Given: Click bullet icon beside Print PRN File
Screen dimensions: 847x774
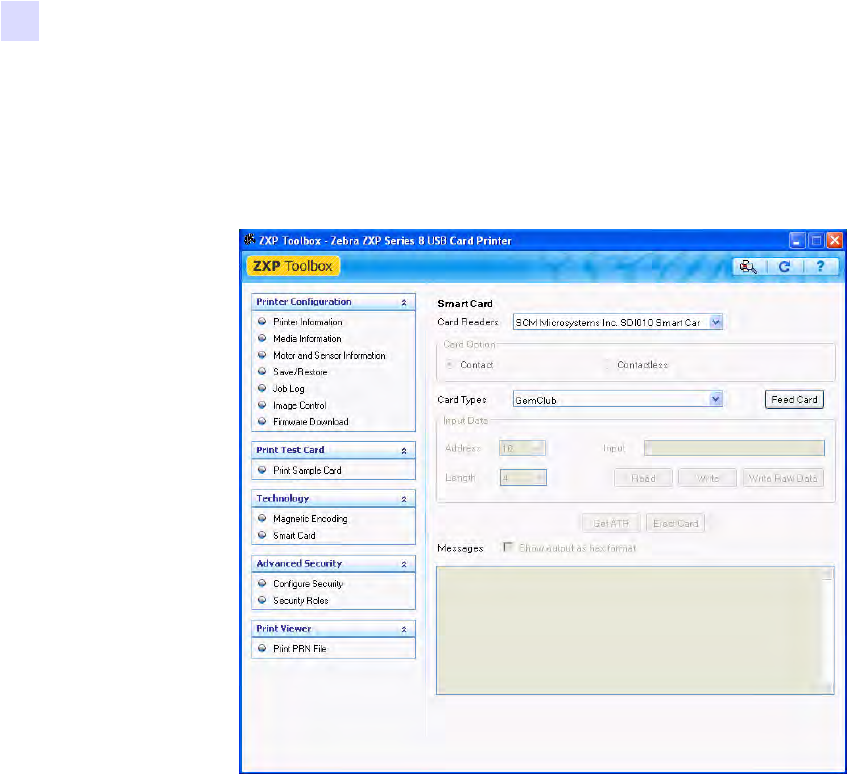Looking at the screenshot, I should click(263, 648).
